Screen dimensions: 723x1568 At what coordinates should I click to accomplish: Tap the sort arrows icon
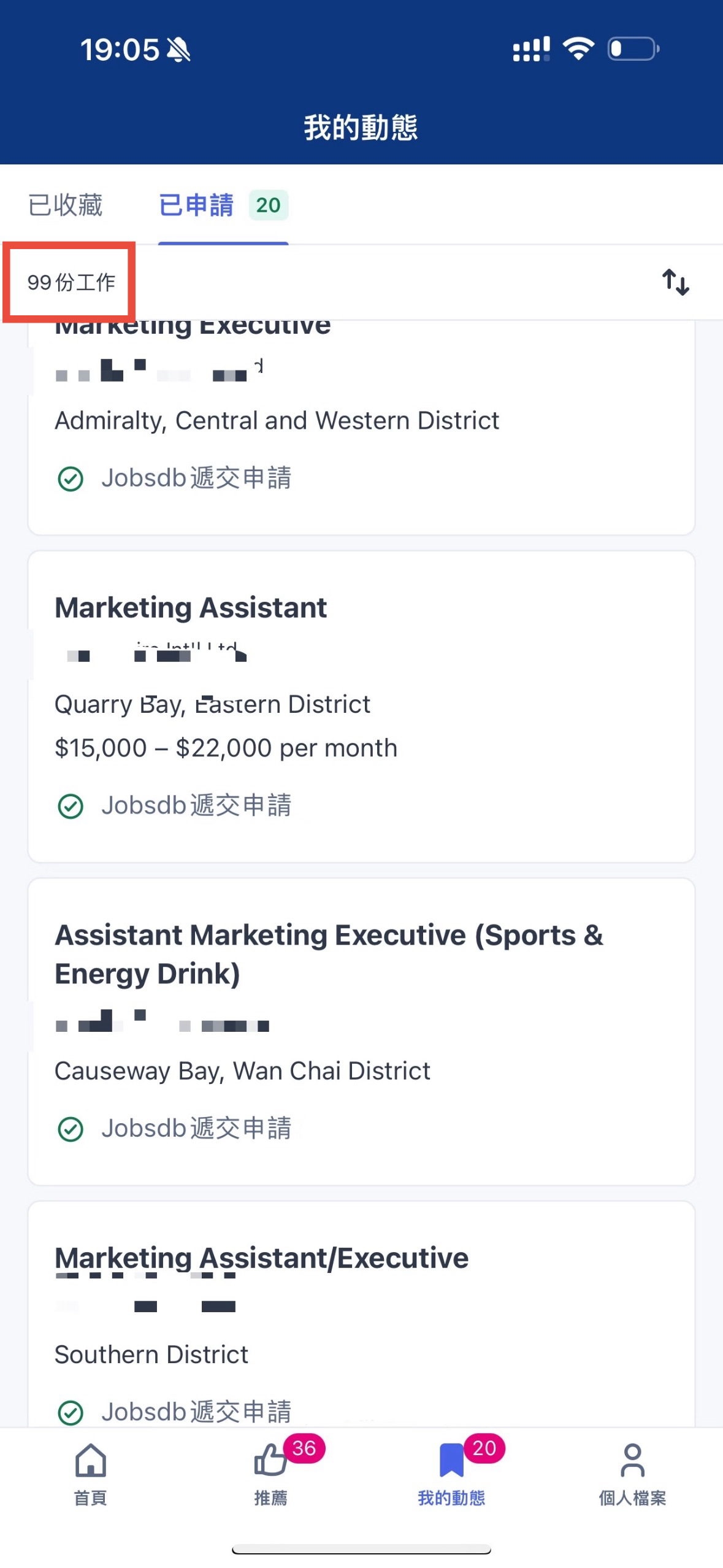click(x=675, y=282)
